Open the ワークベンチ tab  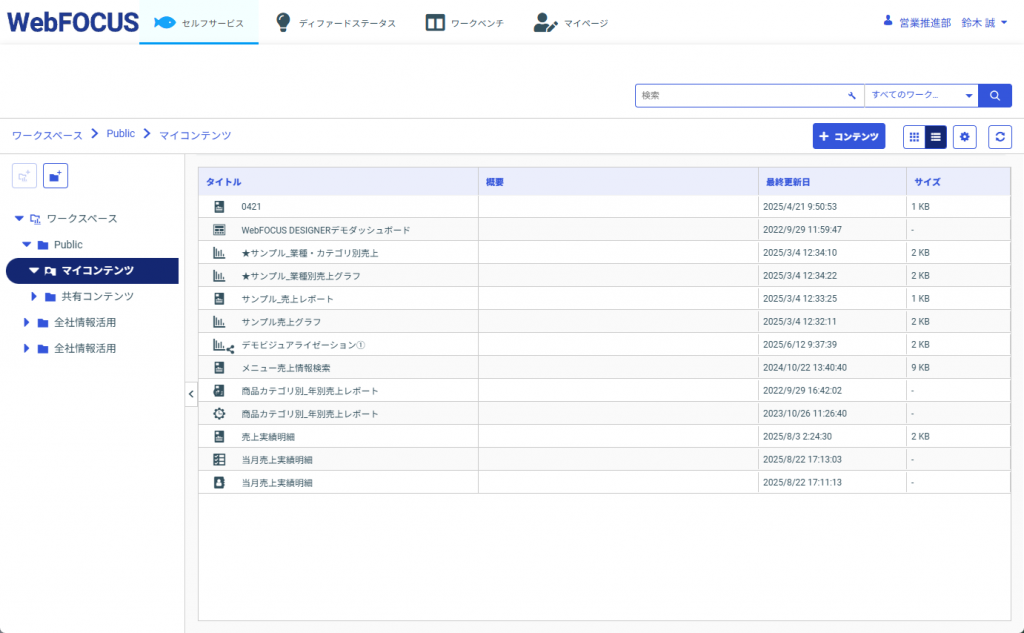coord(464,22)
